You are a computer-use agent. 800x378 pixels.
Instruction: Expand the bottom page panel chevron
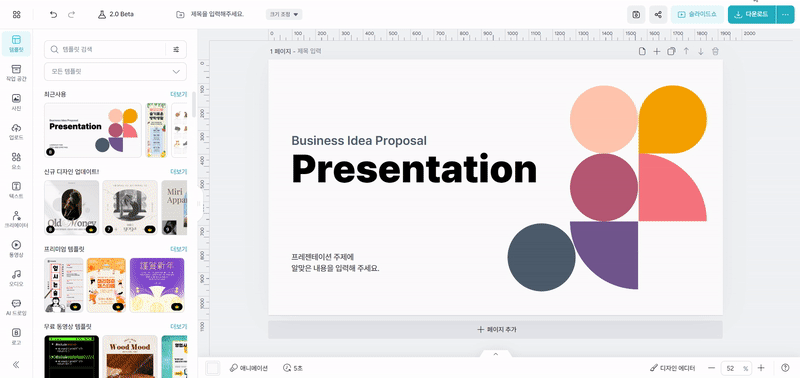[495, 354]
